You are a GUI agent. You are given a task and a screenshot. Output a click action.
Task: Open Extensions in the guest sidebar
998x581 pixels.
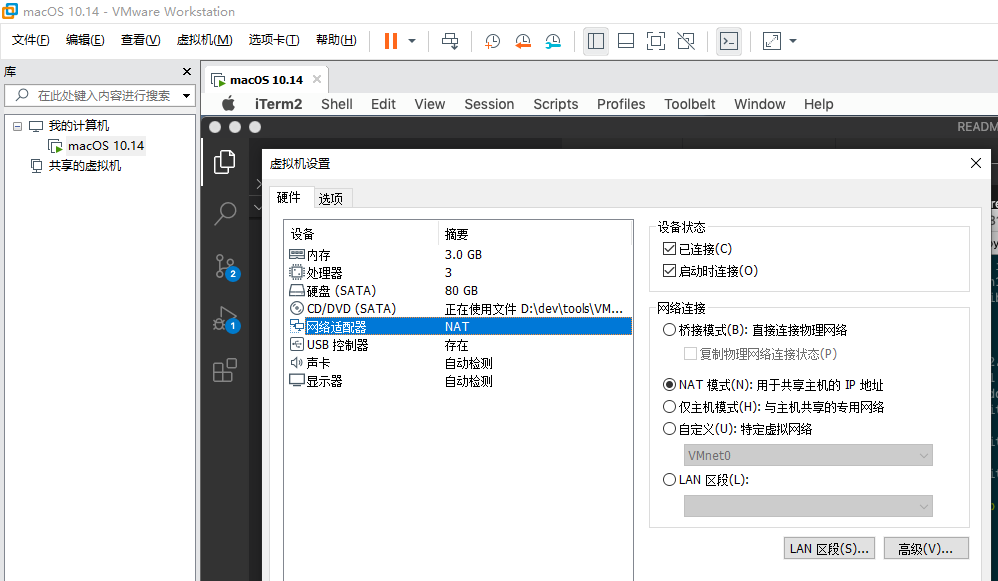coord(225,370)
